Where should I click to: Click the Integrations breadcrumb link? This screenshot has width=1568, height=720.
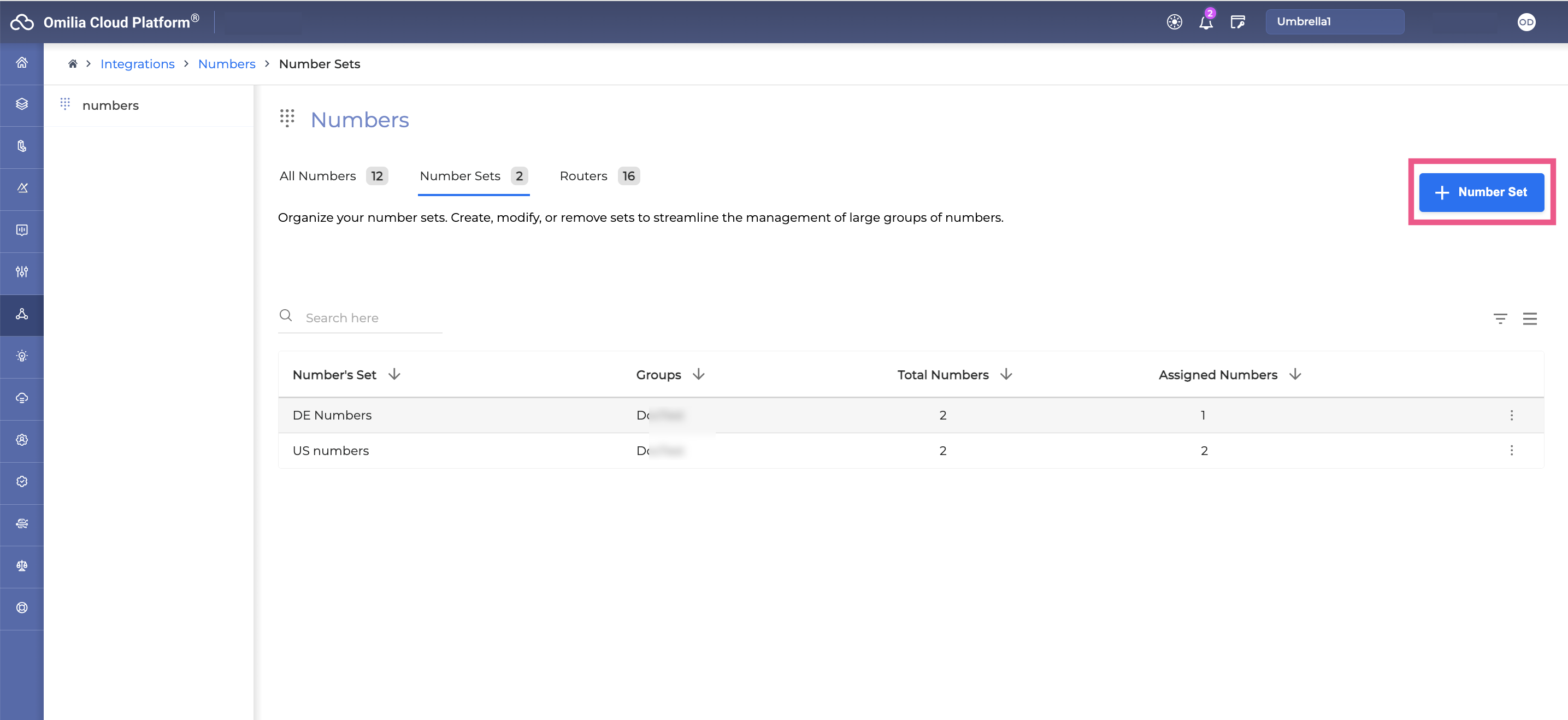pos(138,63)
